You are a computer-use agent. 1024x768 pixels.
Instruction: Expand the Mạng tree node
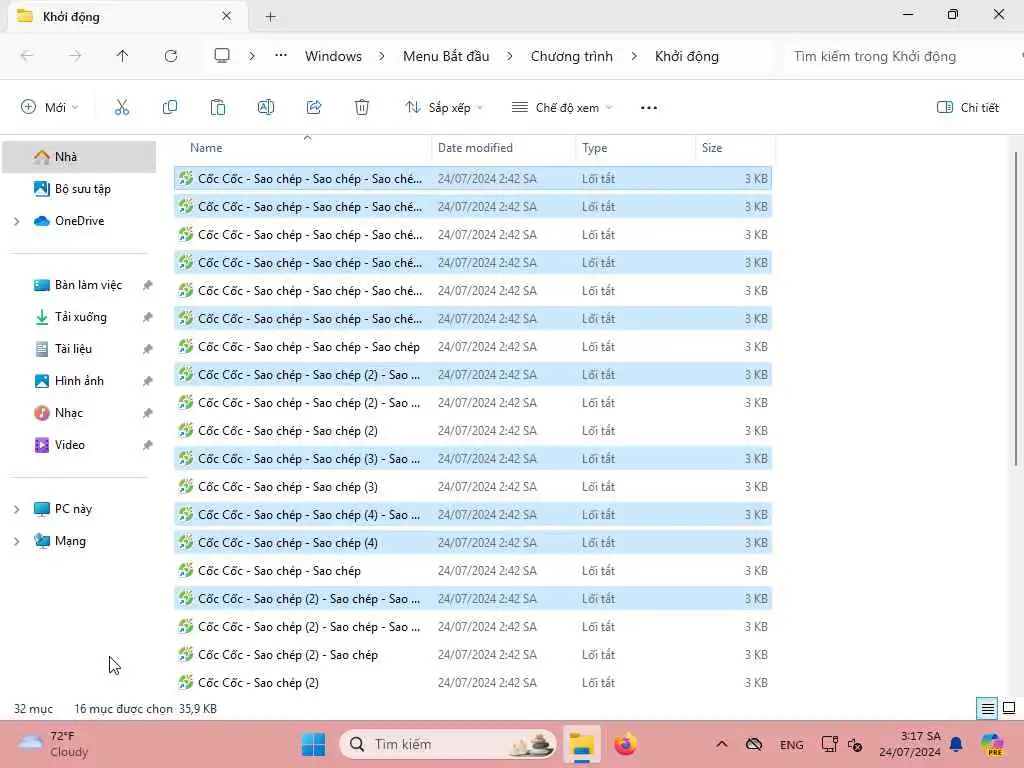pyautogui.click(x=17, y=541)
